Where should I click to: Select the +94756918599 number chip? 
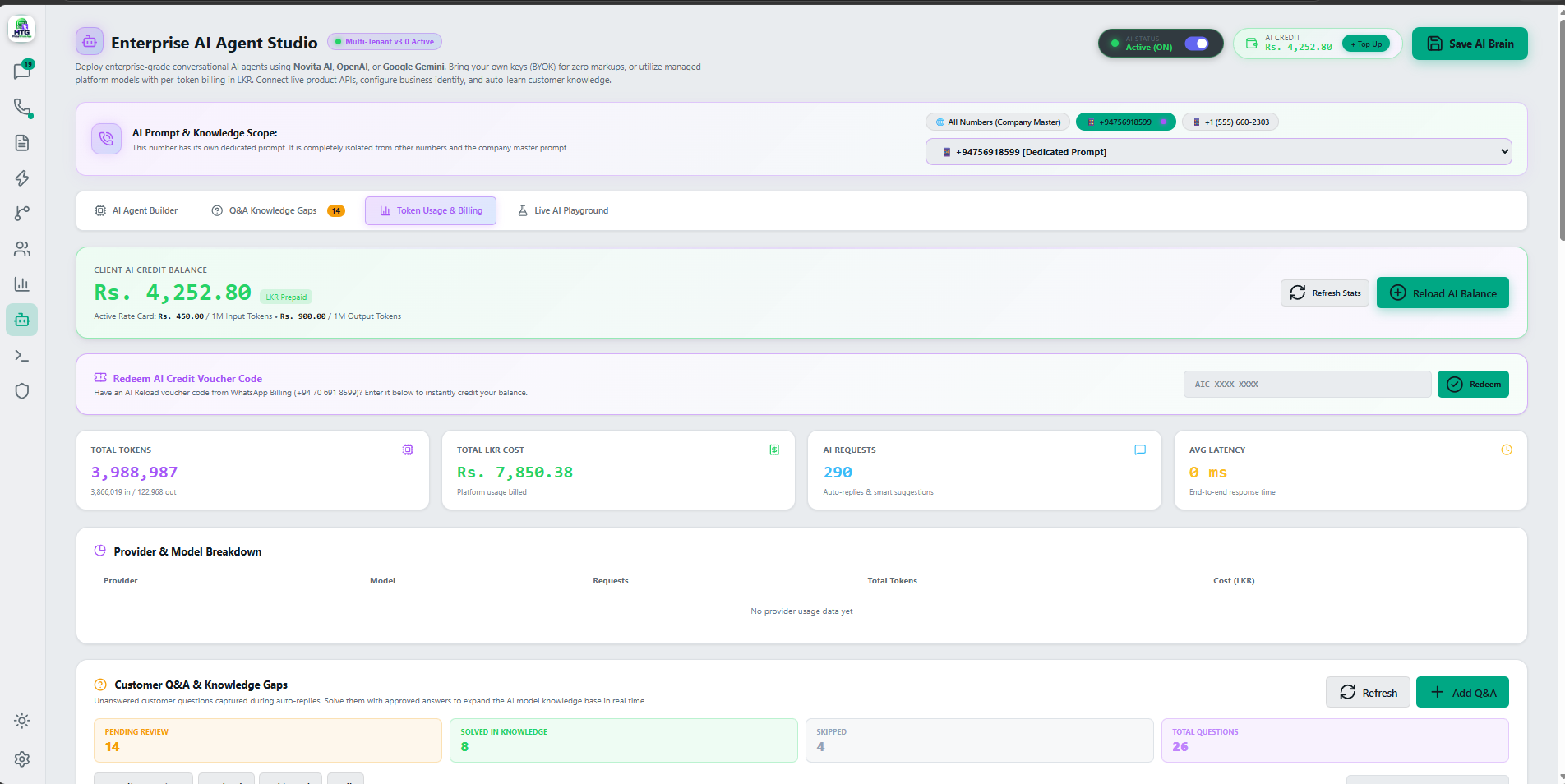pos(1126,122)
